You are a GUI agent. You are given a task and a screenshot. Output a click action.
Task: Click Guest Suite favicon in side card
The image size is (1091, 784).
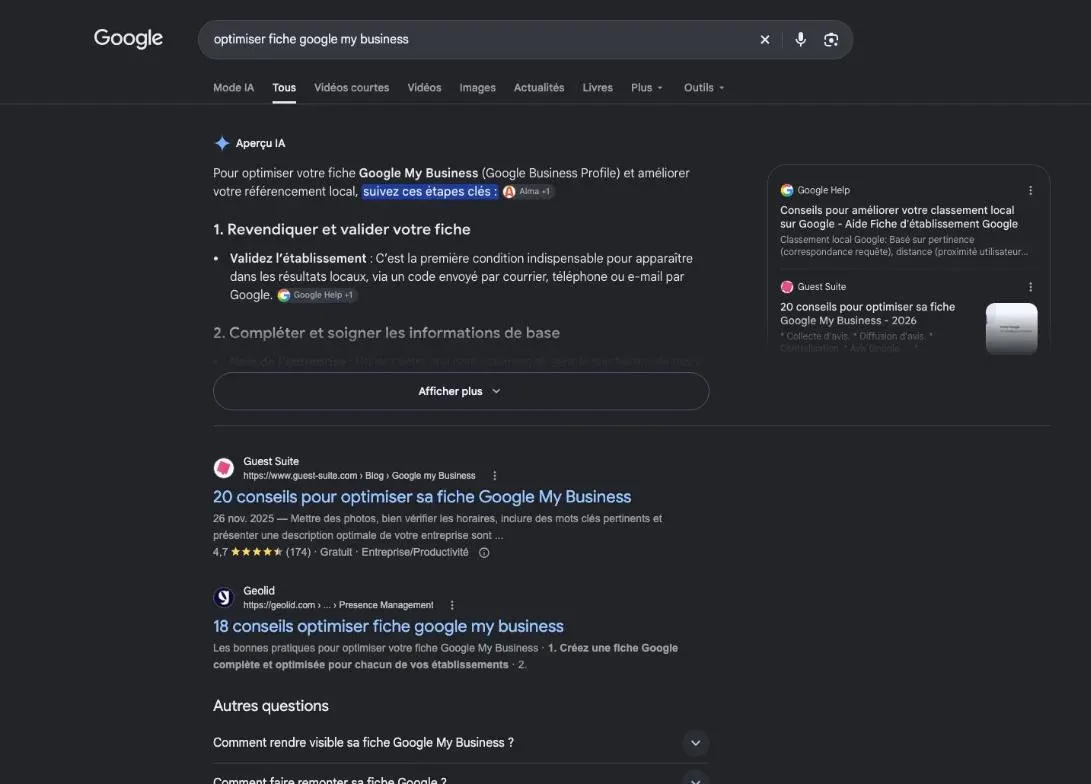787,287
